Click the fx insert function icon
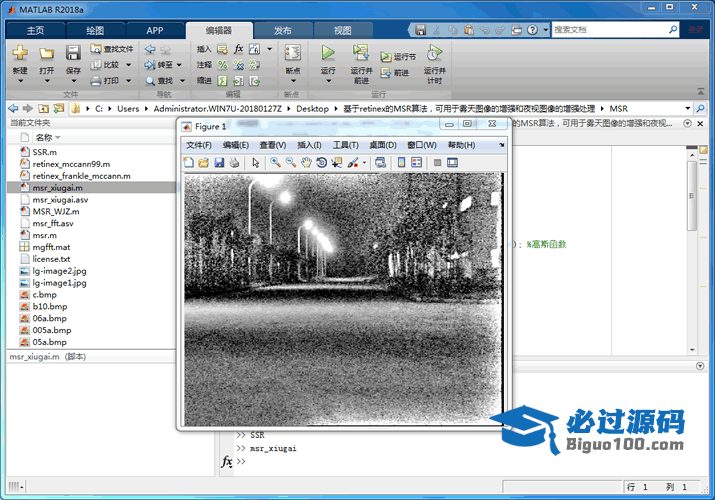 click(238, 49)
